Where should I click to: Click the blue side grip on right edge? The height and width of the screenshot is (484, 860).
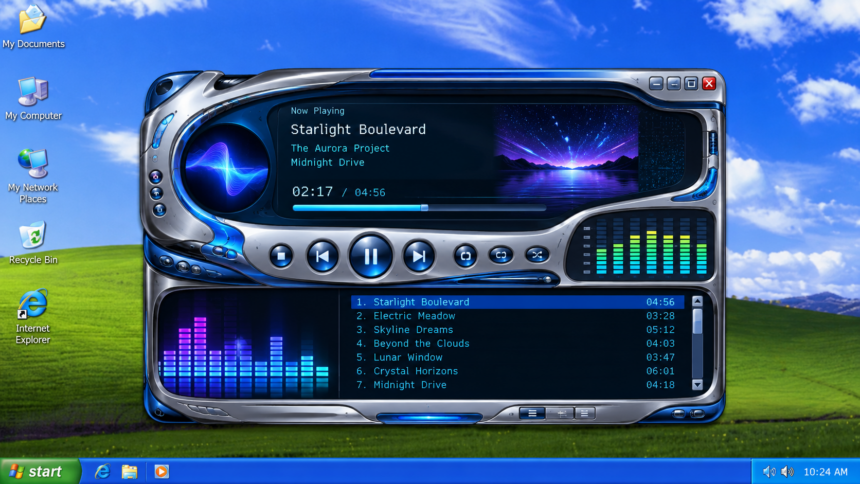[x=713, y=143]
